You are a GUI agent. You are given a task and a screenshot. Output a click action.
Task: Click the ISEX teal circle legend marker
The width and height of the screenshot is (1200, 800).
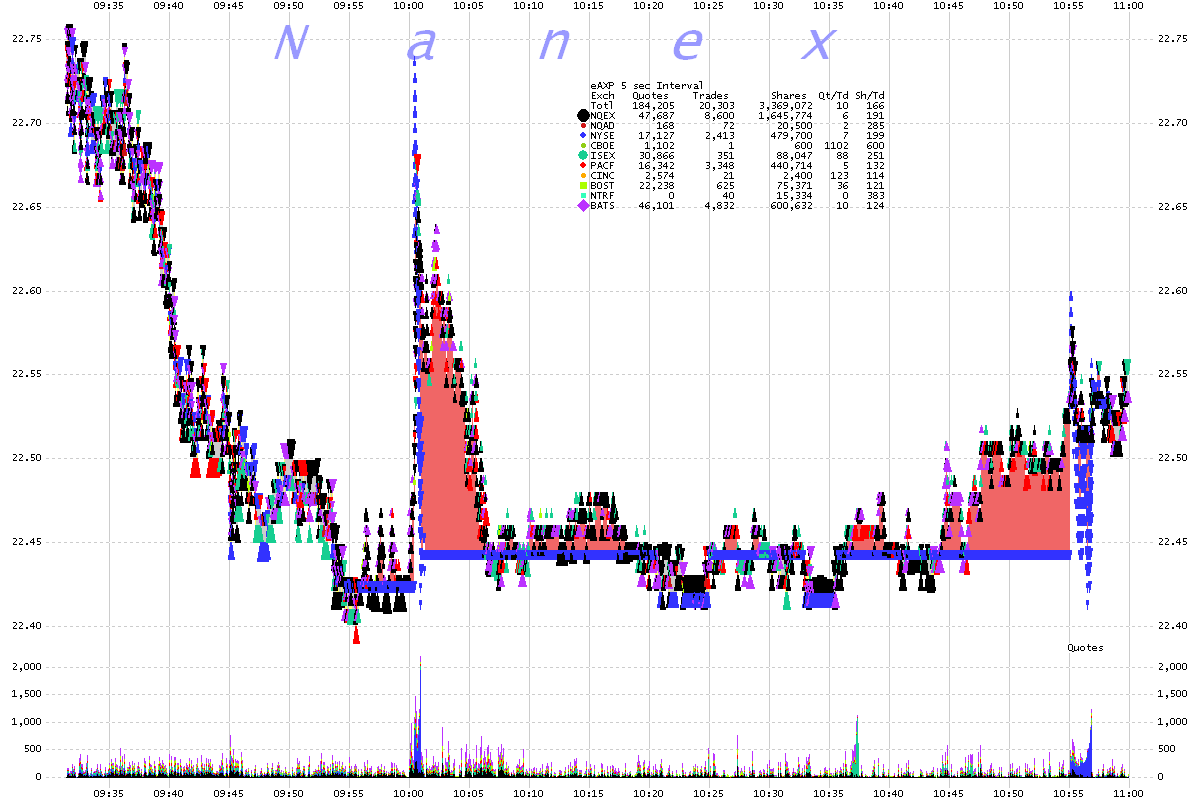582,155
